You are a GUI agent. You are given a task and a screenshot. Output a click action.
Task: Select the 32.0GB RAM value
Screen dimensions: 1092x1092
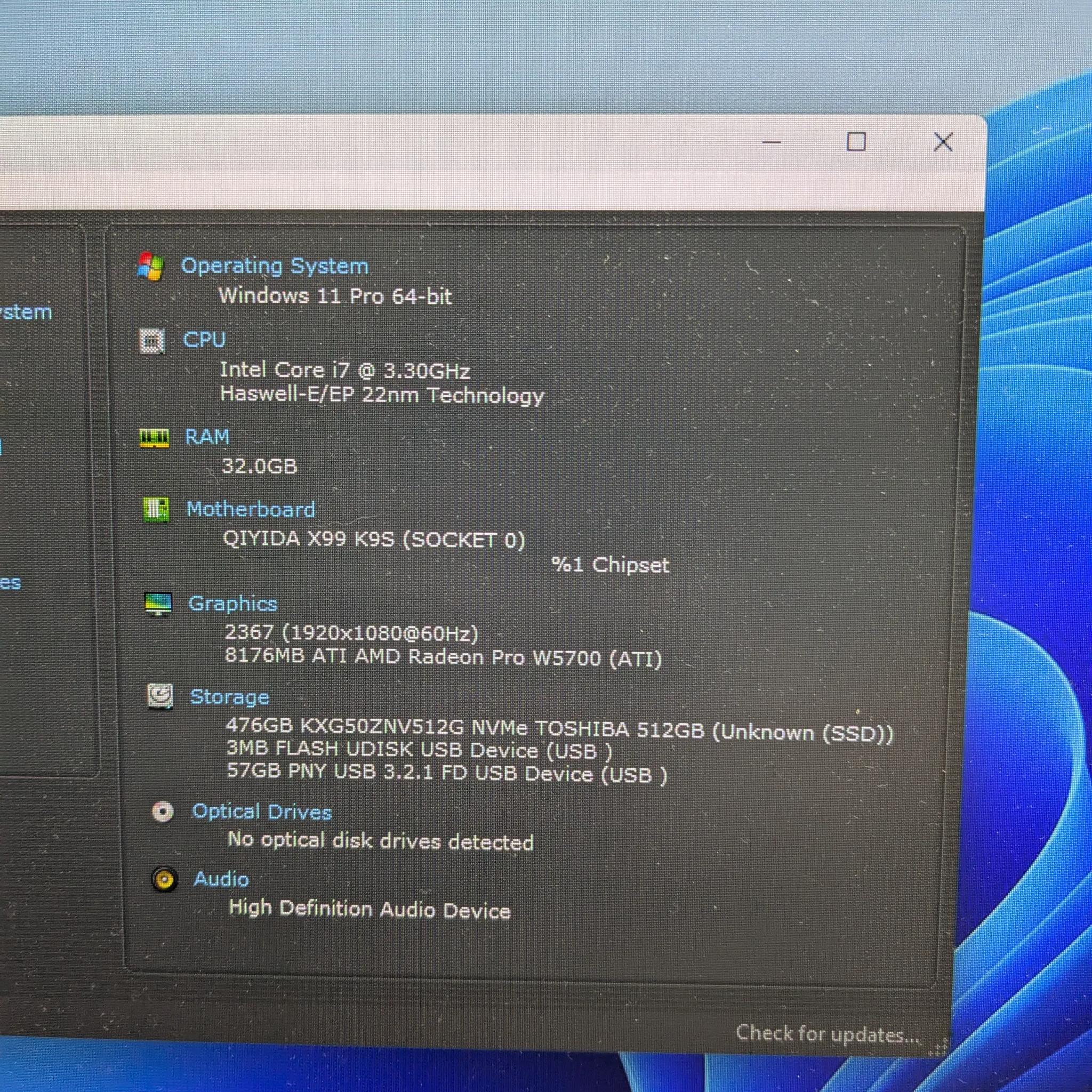point(260,467)
